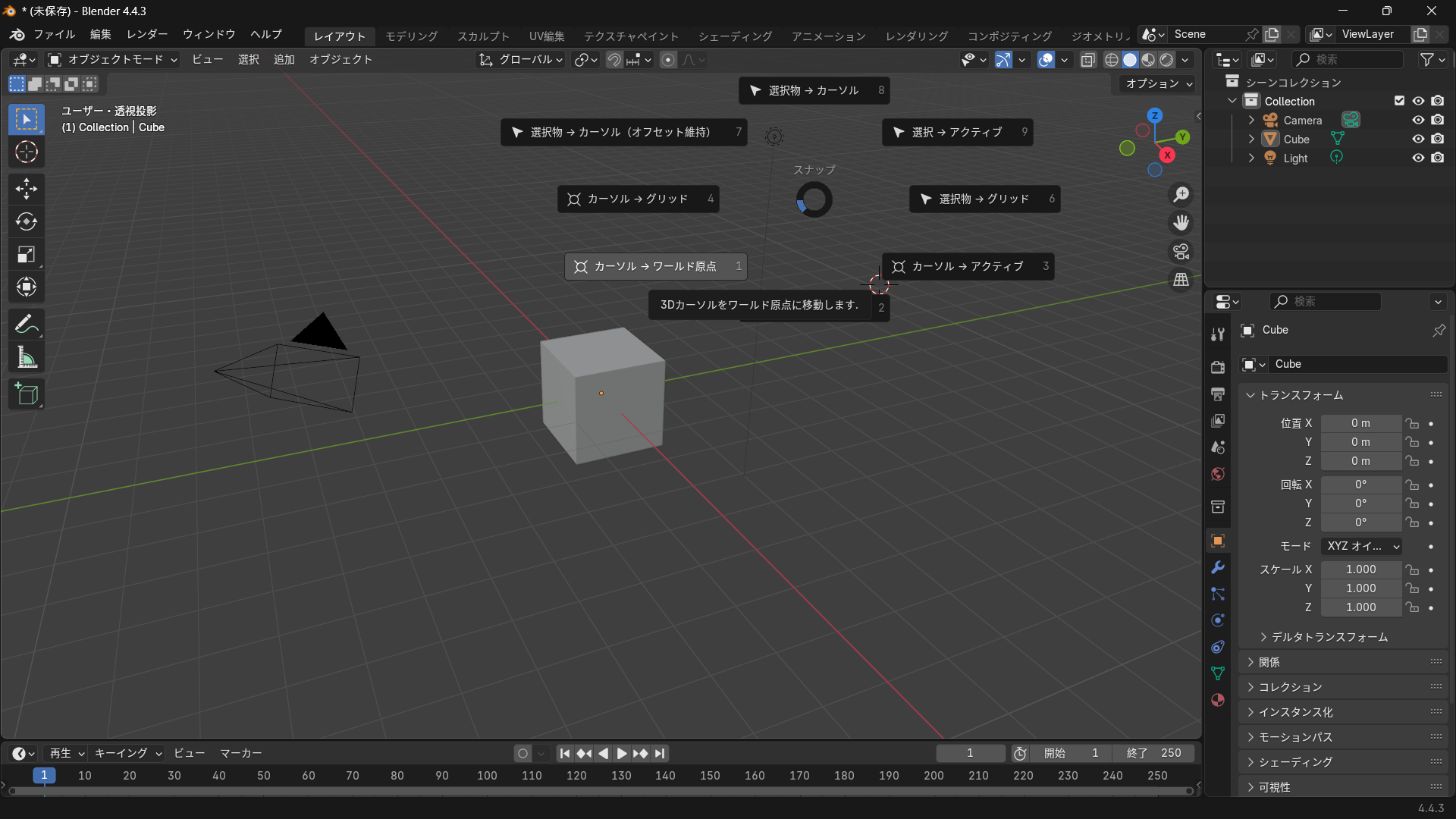Select the 3D Cursor tool

(x=27, y=152)
